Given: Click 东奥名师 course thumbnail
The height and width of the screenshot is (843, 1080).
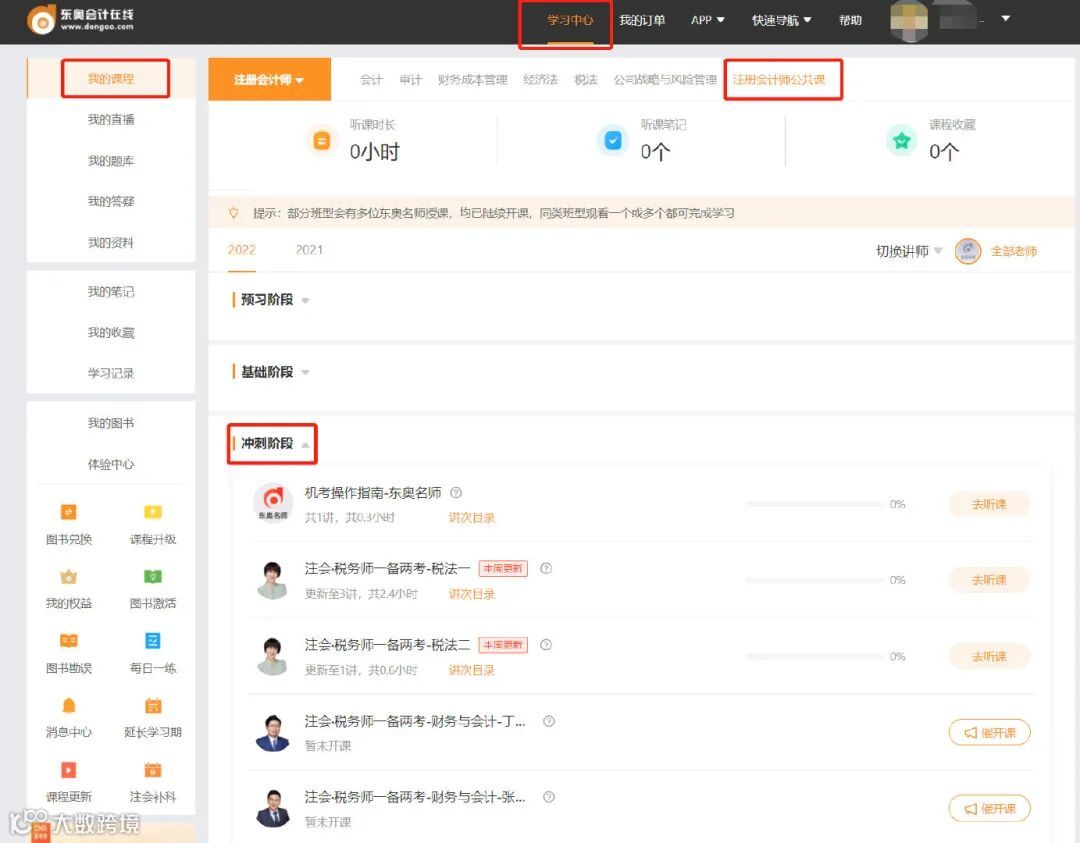Looking at the screenshot, I should [273, 503].
